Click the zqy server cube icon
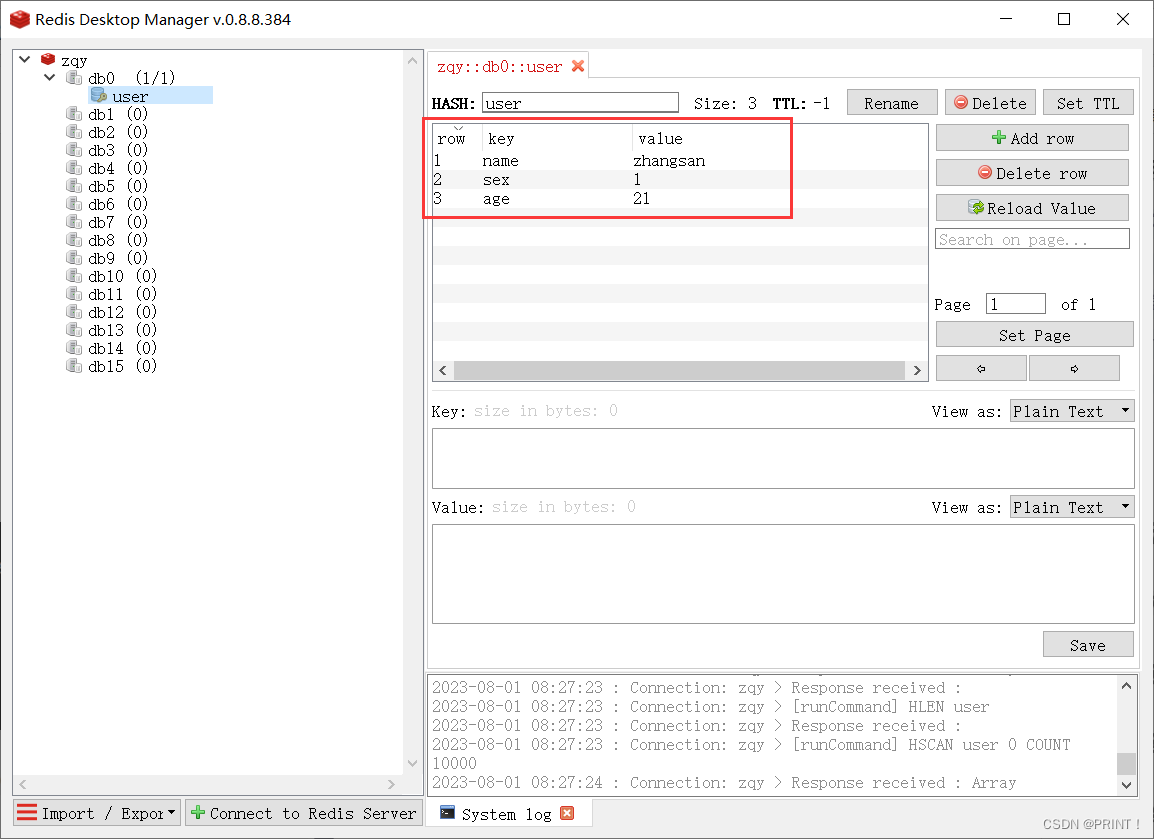 tap(47, 58)
